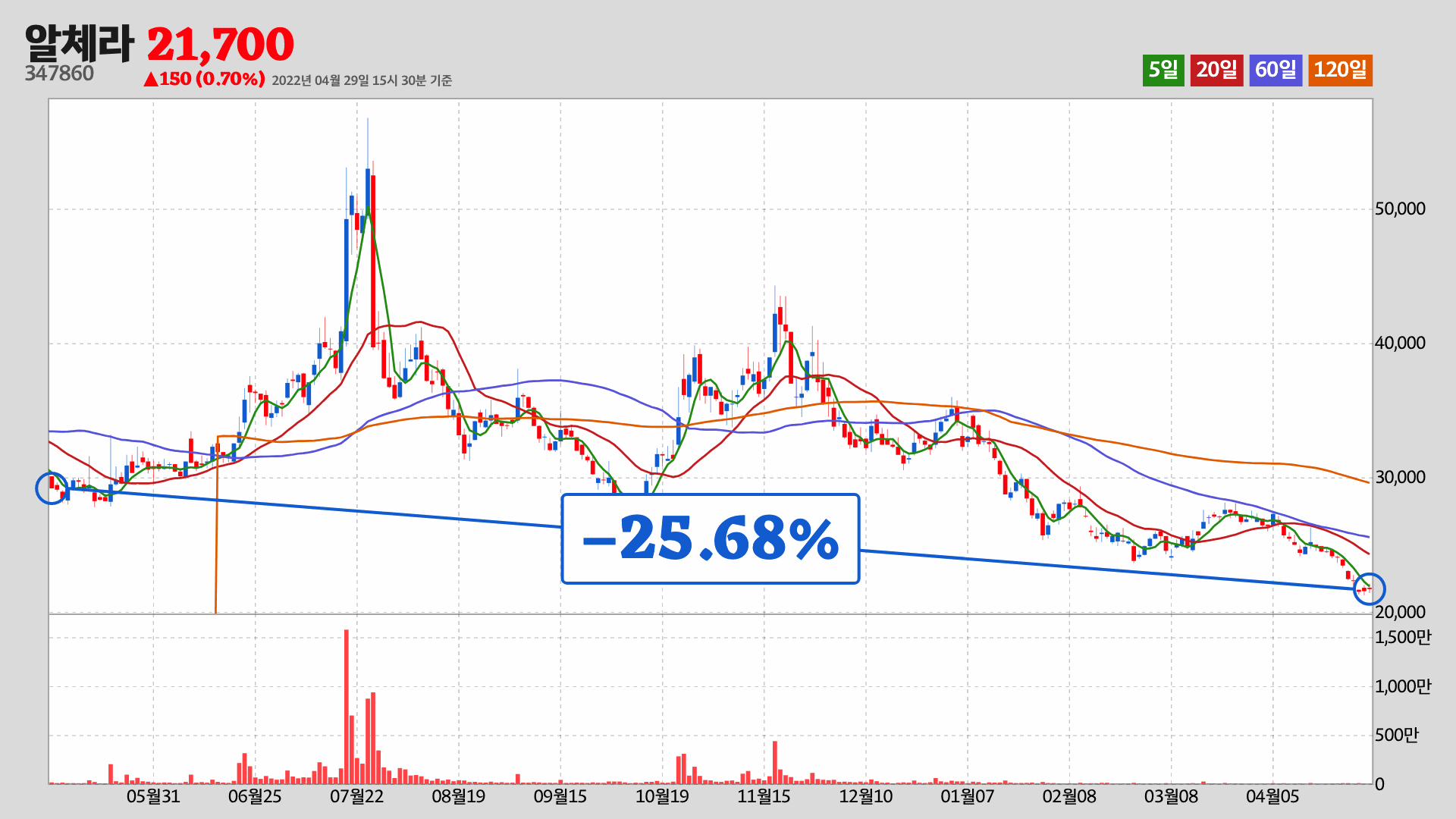The height and width of the screenshot is (819, 1456).
Task: Click the 08월19 date label
Action: coord(458,796)
